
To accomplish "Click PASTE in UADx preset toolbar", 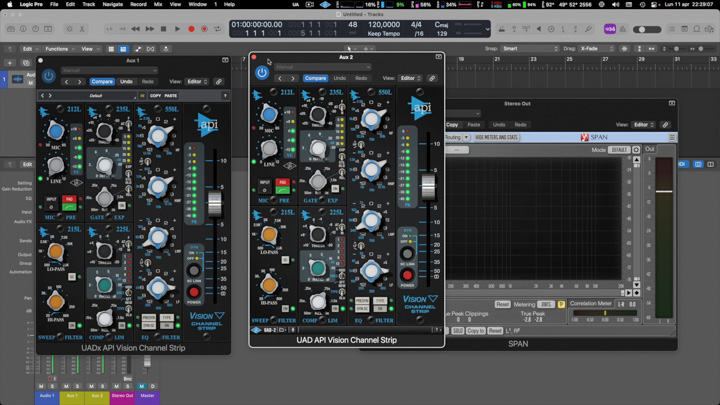I will pyautogui.click(x=171, y=96).
